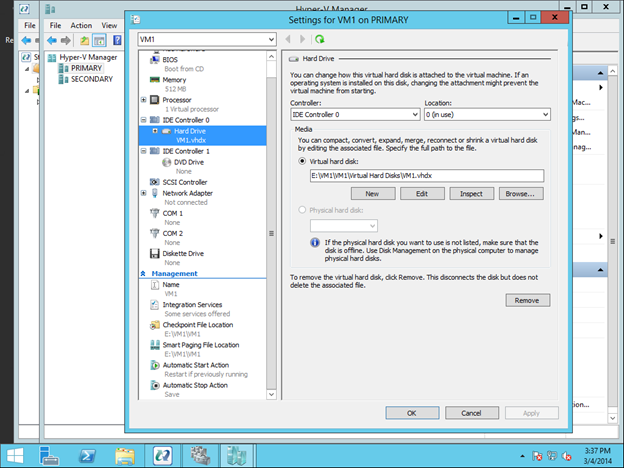624x468 pixels.
Task: Click the Inspect button
Action: click(471, 193)
